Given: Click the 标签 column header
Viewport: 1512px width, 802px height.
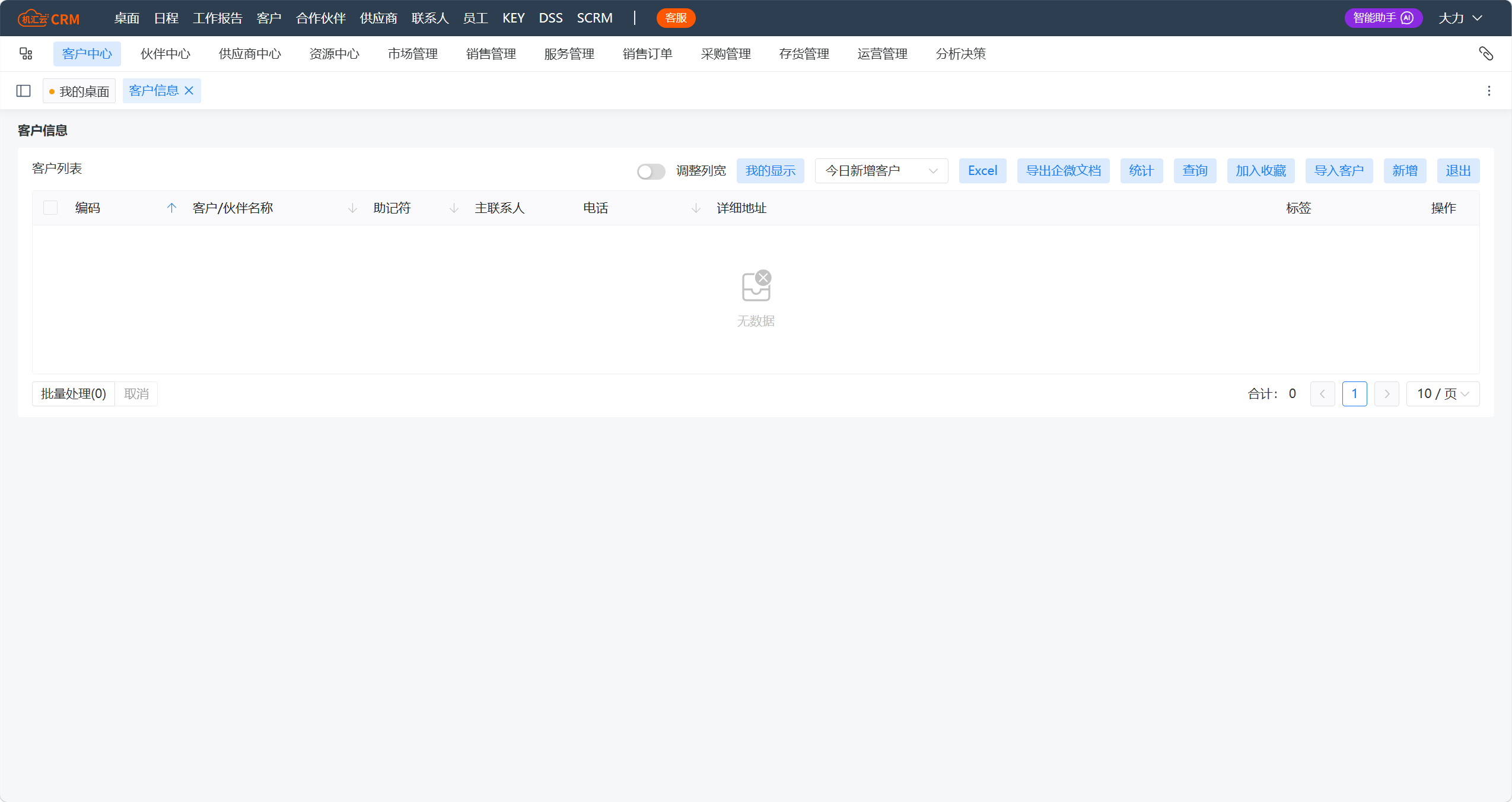Looking at the screenshot, I should pos(1298,208).
